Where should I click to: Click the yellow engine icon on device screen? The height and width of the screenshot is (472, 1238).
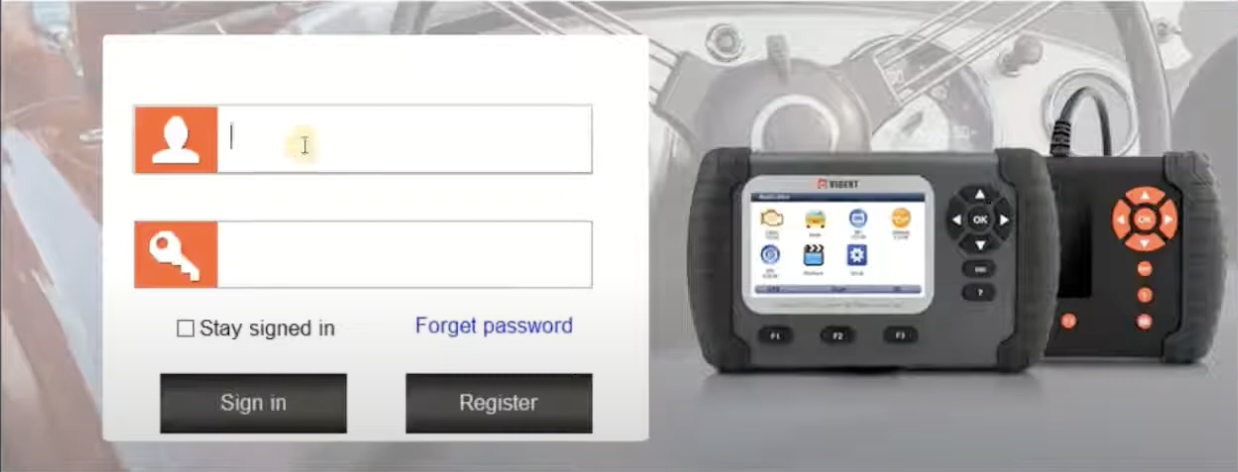tap(773, 219)
